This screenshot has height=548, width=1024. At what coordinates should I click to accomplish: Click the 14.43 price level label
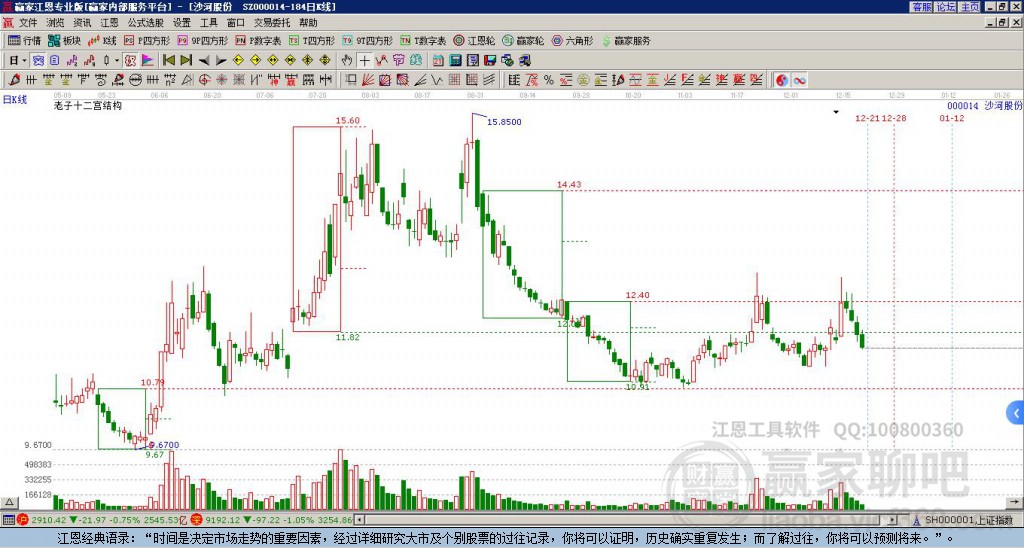[569, 184]
